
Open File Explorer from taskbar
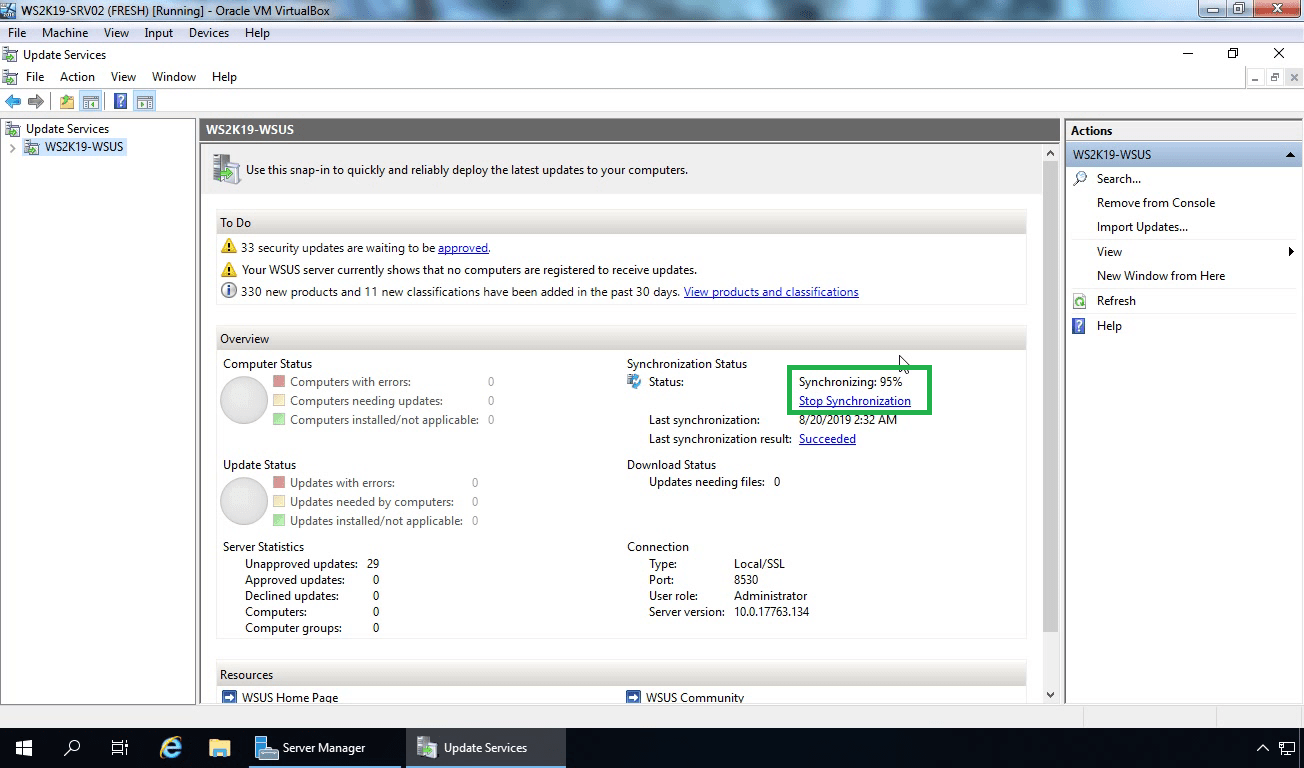point(220,748)
